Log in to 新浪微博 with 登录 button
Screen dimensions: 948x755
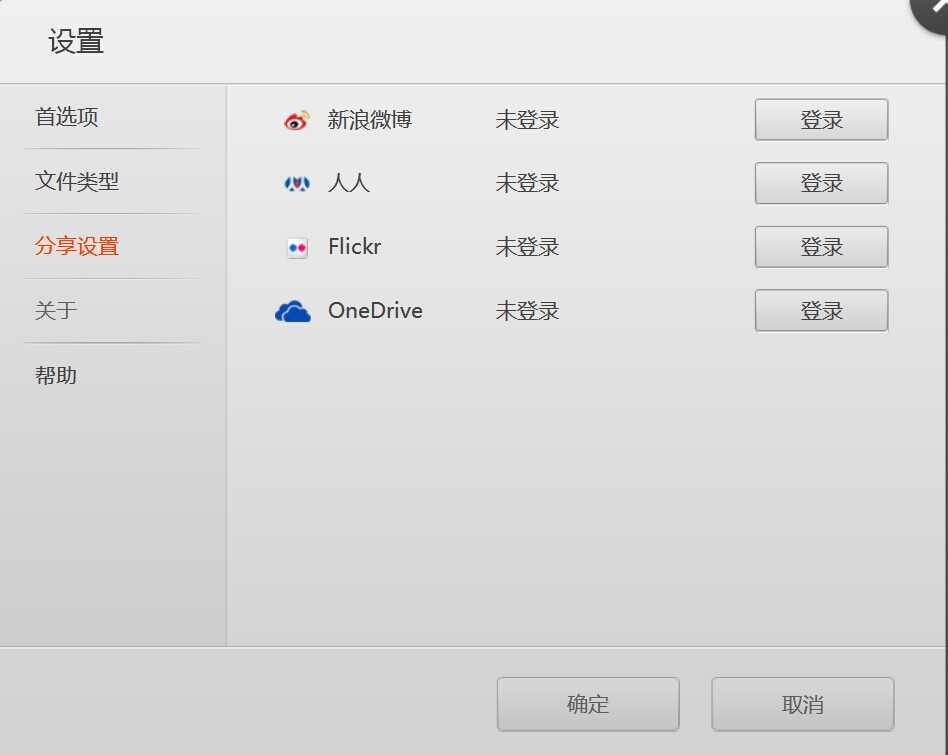point(821,120)
